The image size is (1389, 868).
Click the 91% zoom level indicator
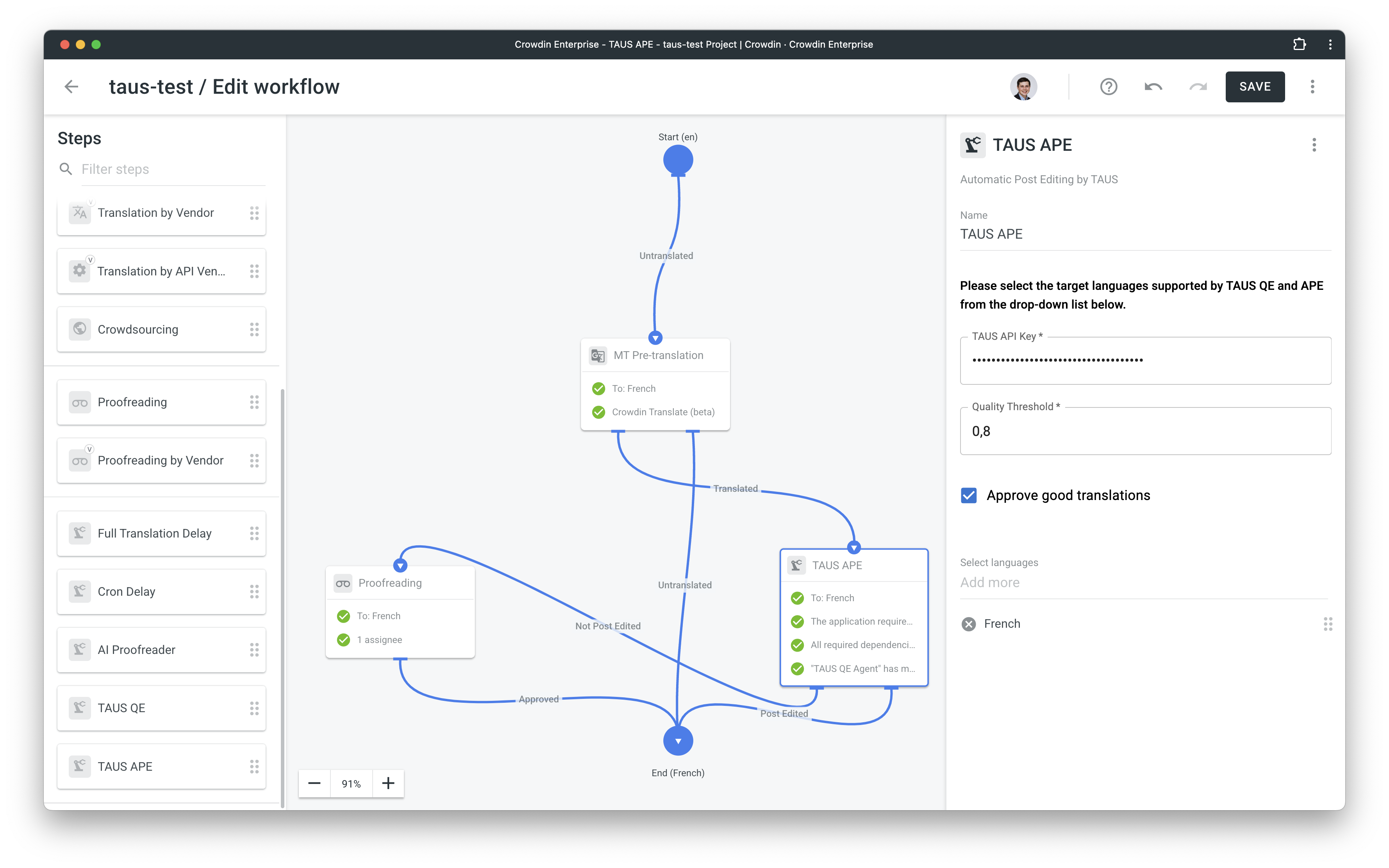point(351,784)
